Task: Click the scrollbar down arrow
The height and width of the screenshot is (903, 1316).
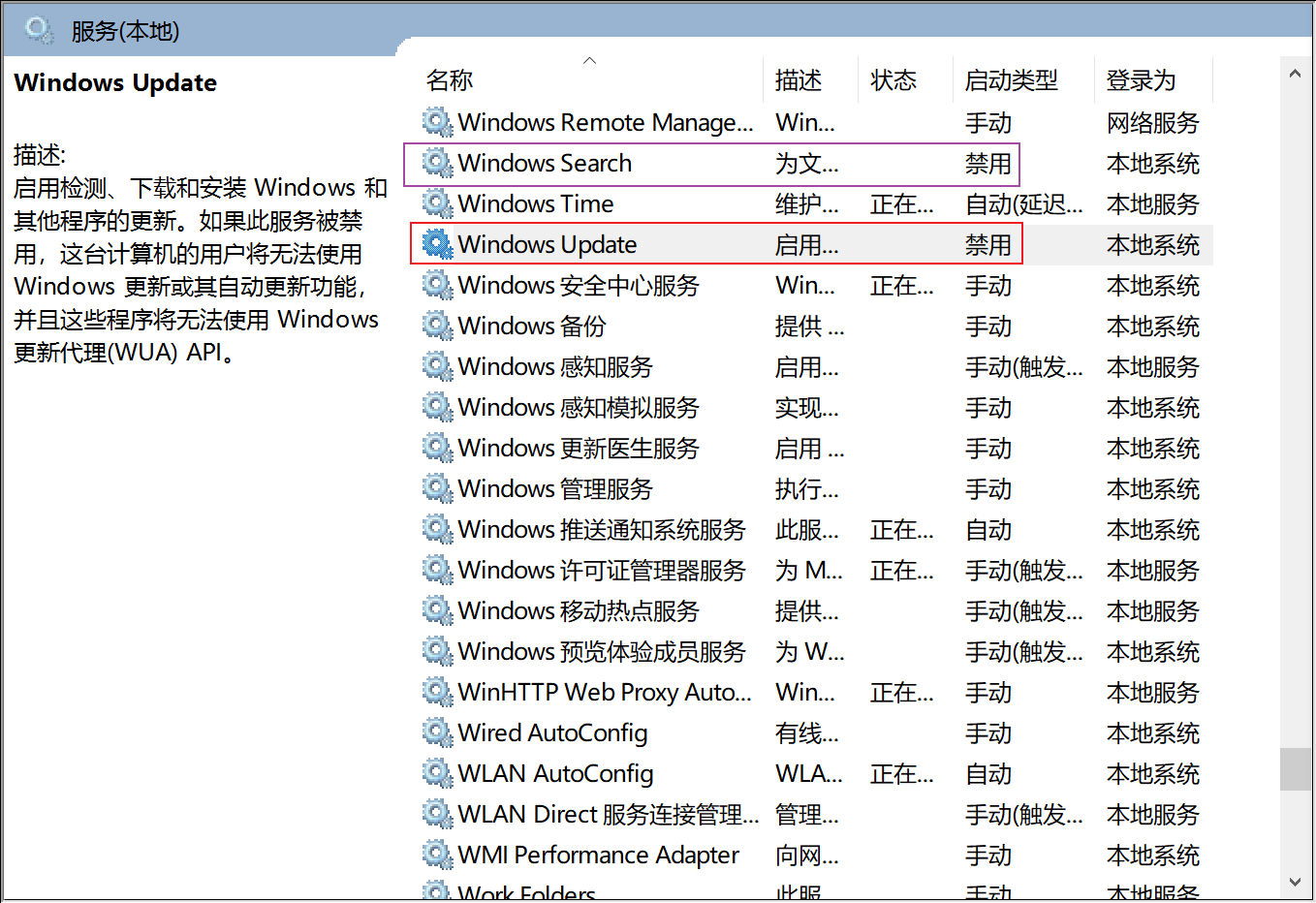Action: point(1295,882)
